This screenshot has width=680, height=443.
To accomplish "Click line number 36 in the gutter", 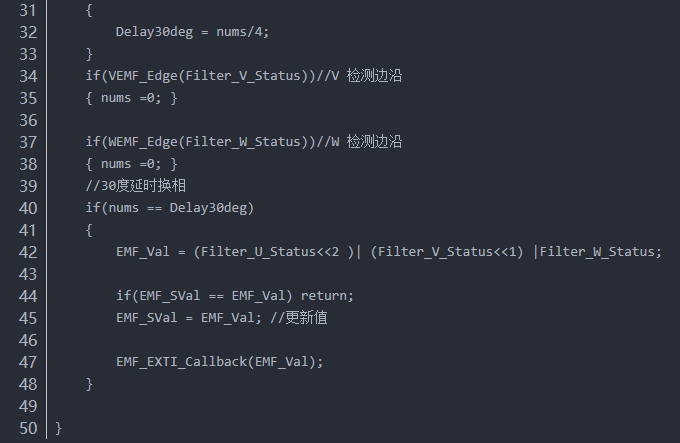I will [x=28, y=120].
